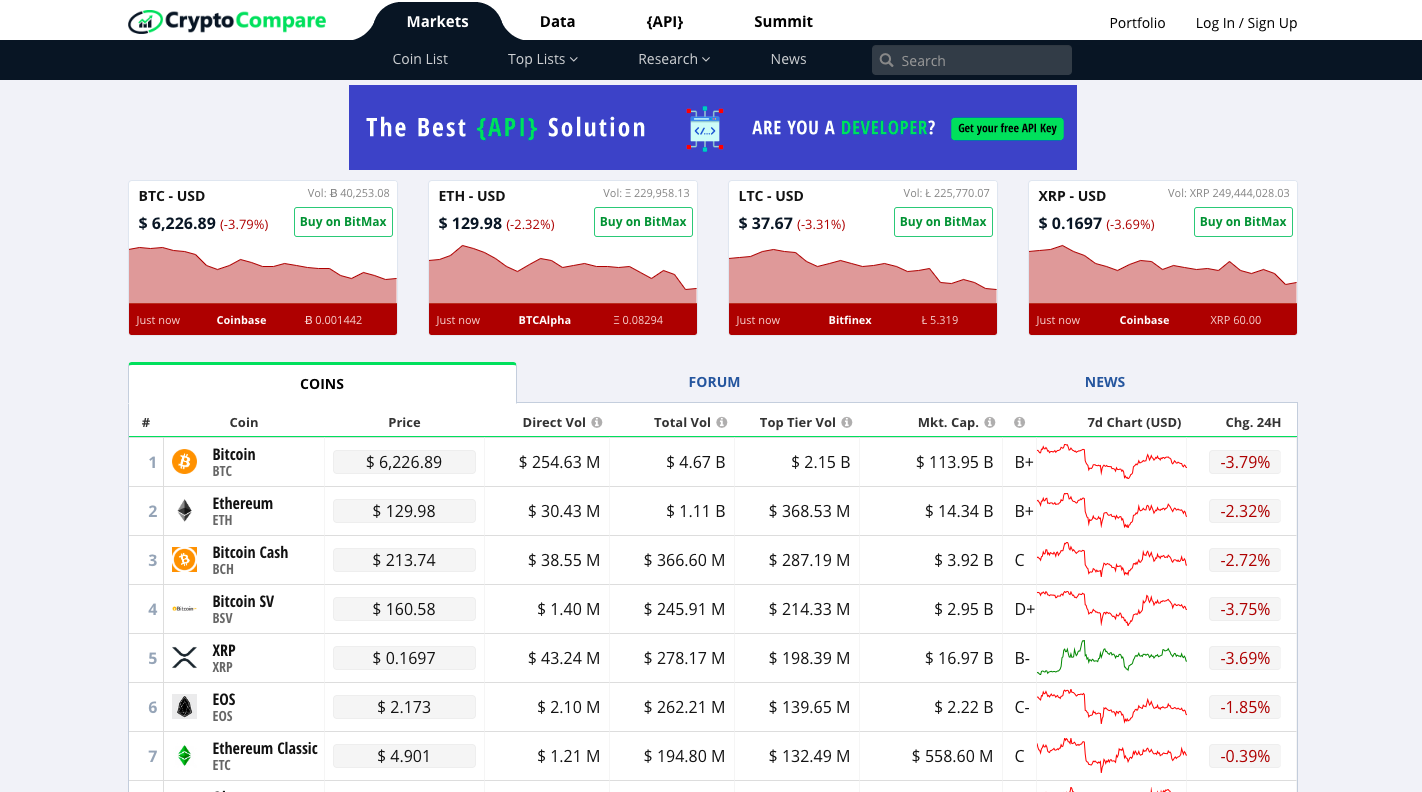Click Buy on BitMax for BTC - USD
The width and height of the screenshot is (1422, 792).
coord(343,222)
